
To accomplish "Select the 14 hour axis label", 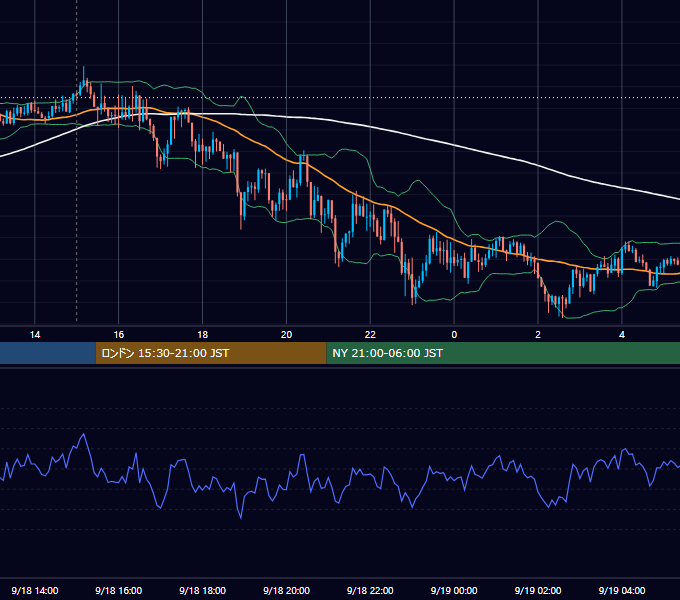I will click(35, 335).
